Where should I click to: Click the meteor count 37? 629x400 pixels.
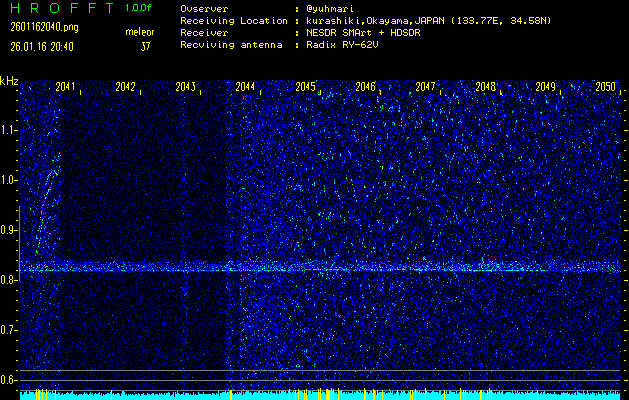[145, 47]
